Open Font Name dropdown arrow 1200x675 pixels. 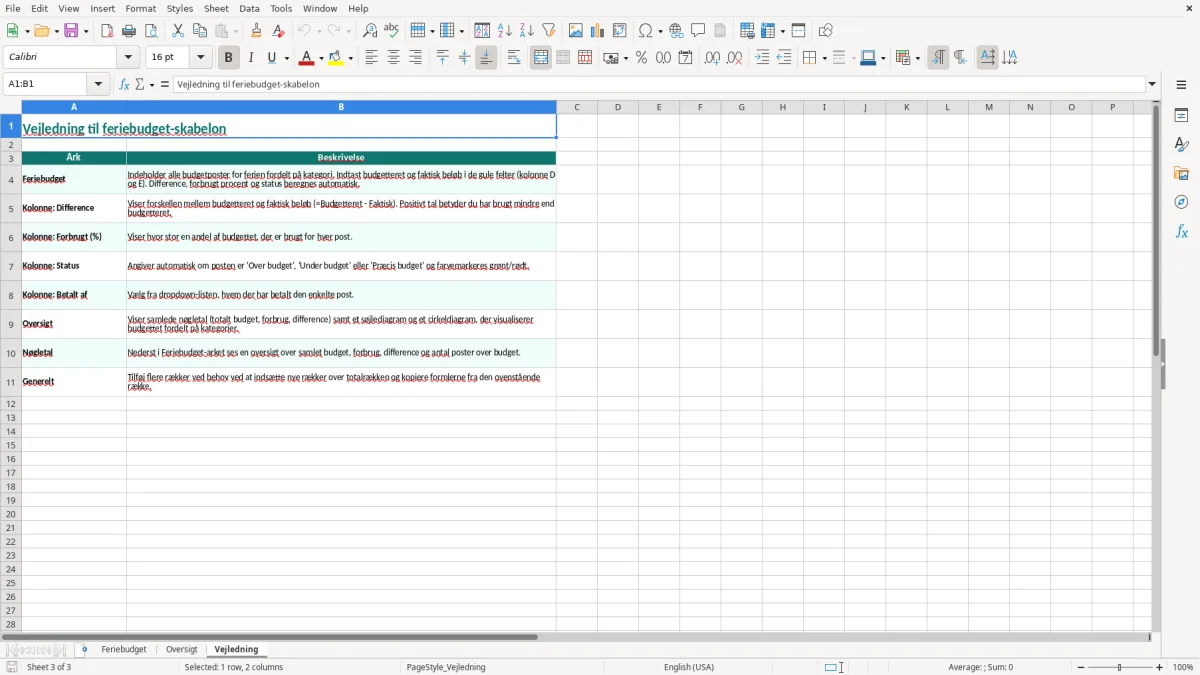(x=128, y=58)
